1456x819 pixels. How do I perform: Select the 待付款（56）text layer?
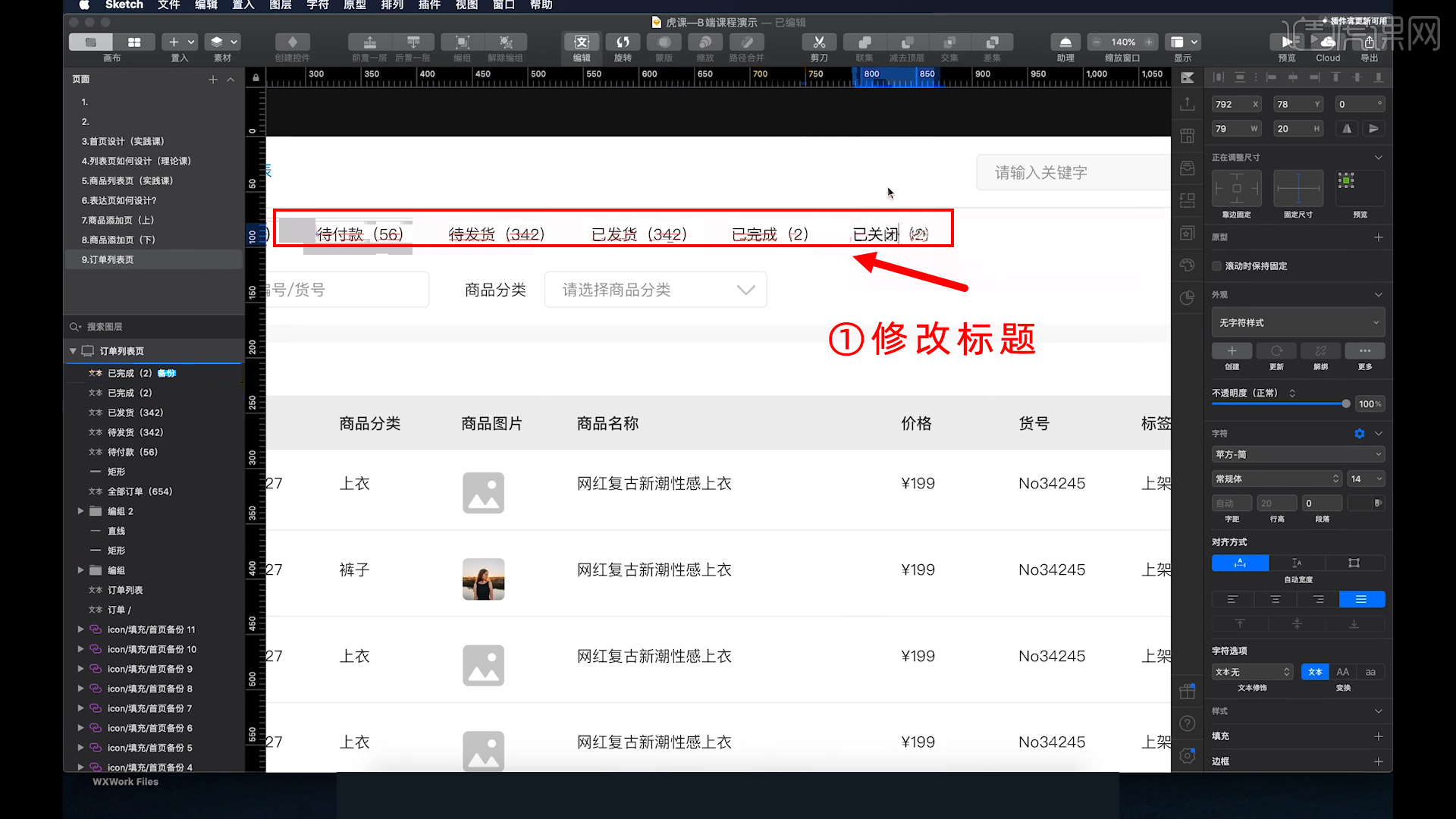[x=133, y=452]
